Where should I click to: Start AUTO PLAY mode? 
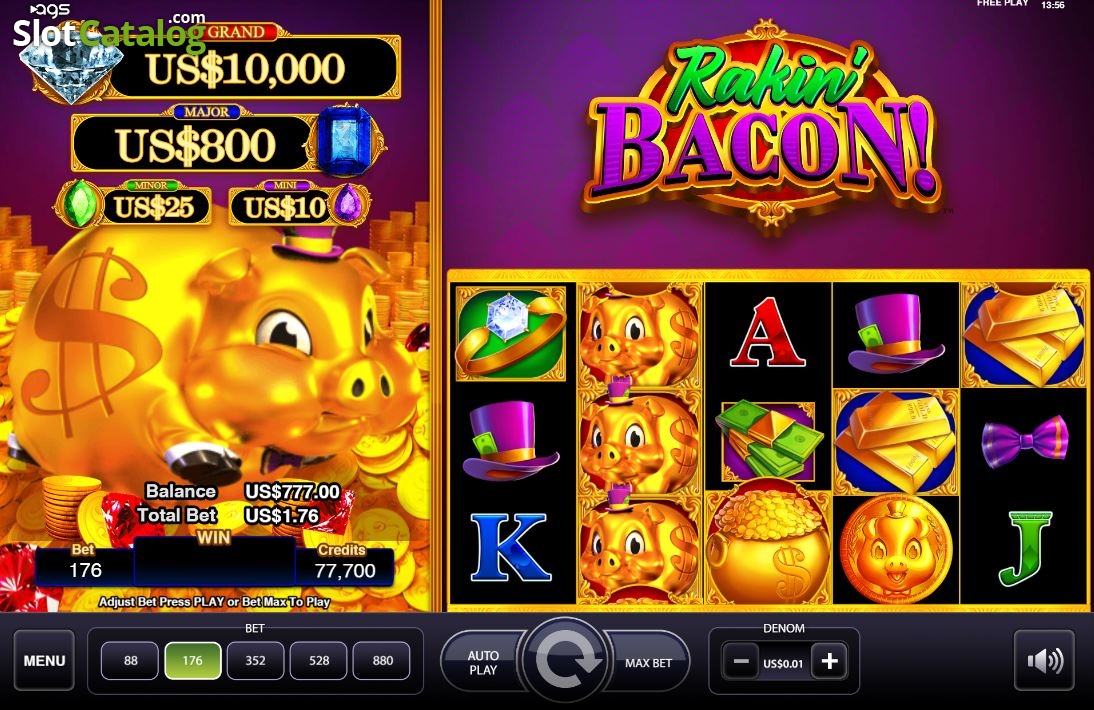pos(483,663)
